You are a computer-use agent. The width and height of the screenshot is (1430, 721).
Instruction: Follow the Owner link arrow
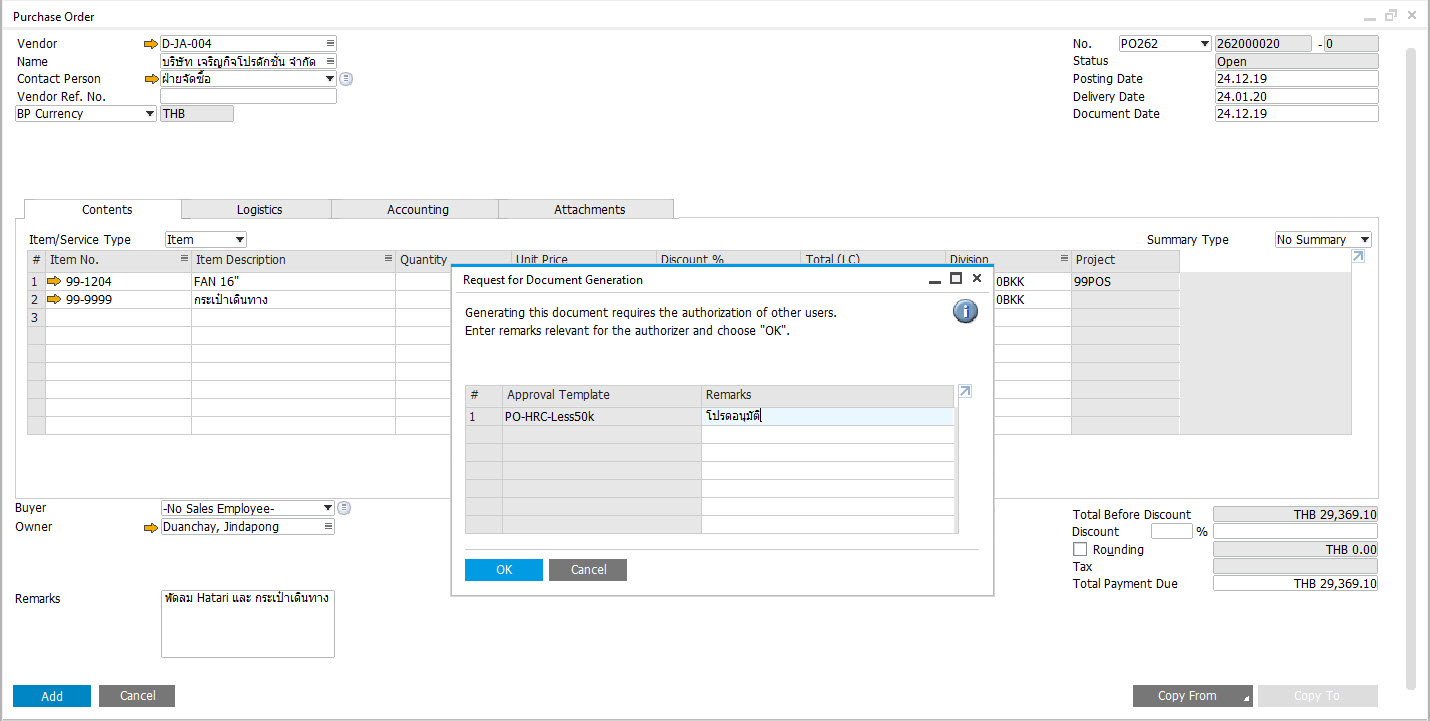tap(151, 527)
